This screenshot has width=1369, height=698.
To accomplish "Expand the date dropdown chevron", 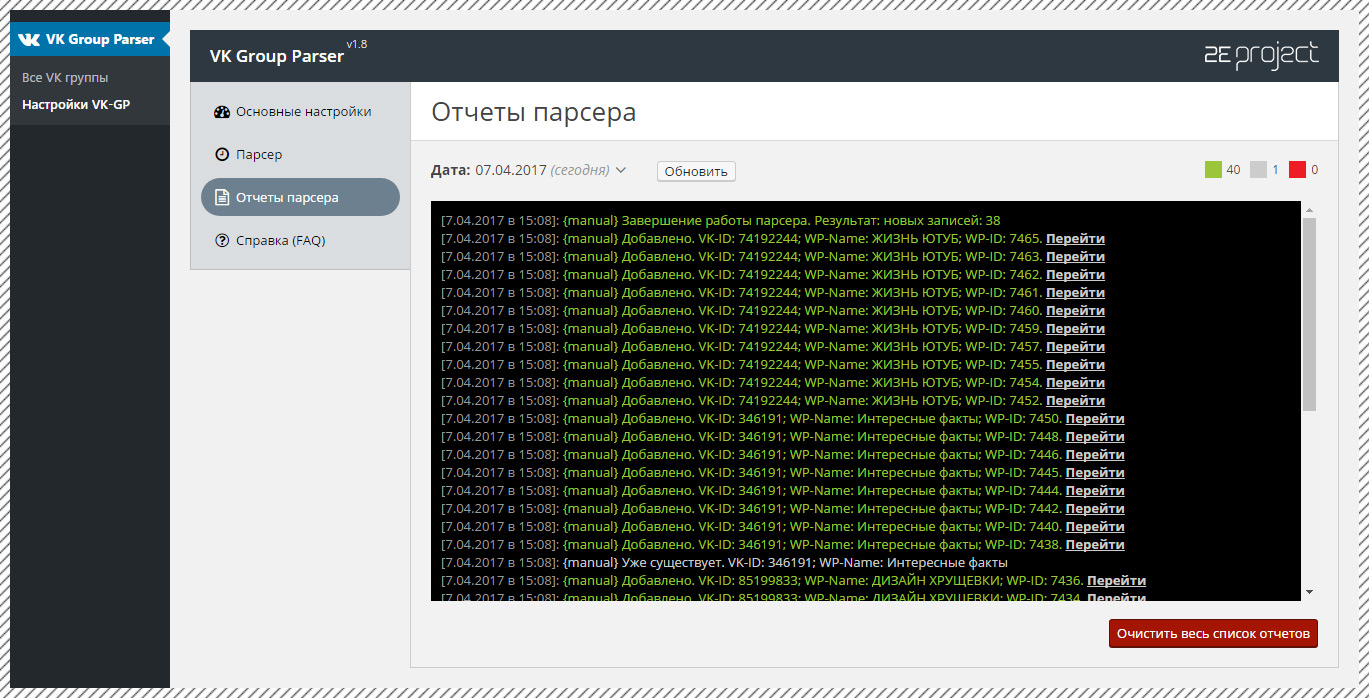I will pyautogui.click(x=621, y=171).
